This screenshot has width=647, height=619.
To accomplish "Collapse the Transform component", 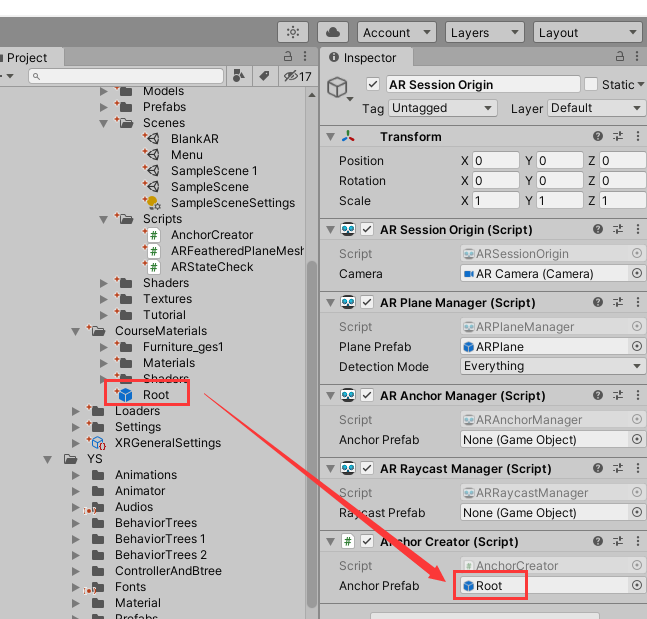I will (x=331, y=137).
